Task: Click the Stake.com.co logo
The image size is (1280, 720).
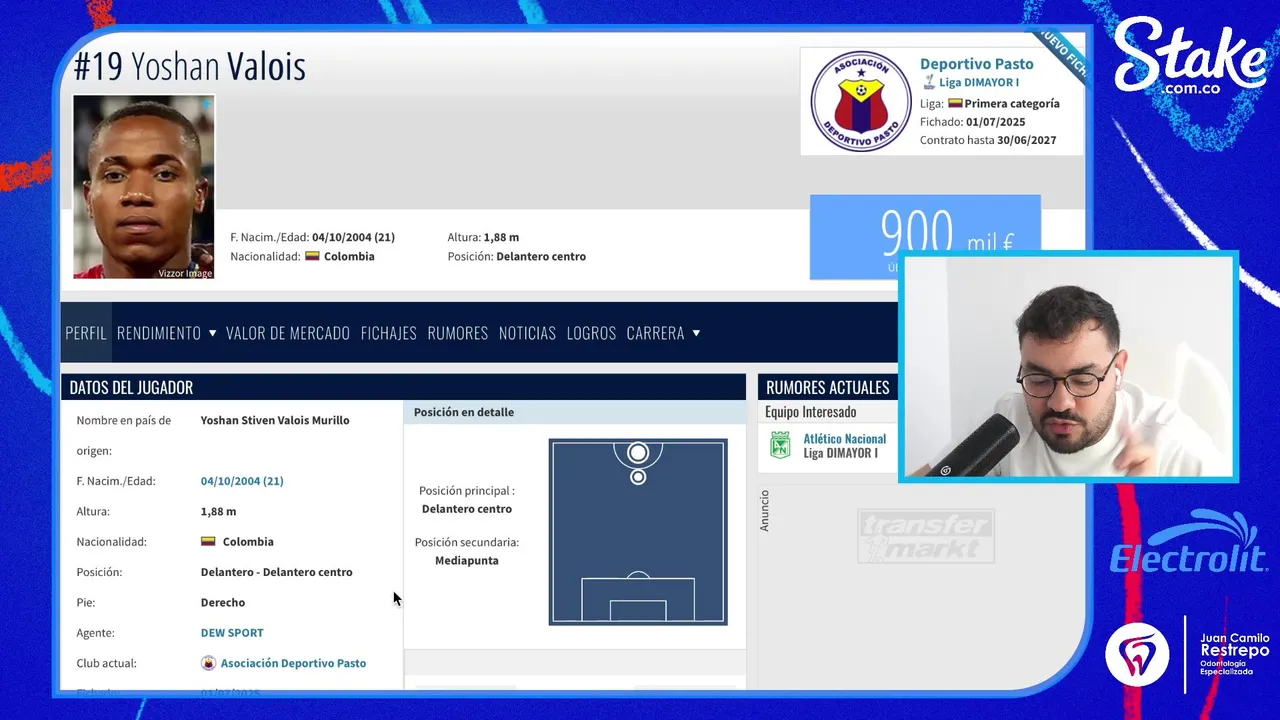Action: (1190, 58)
